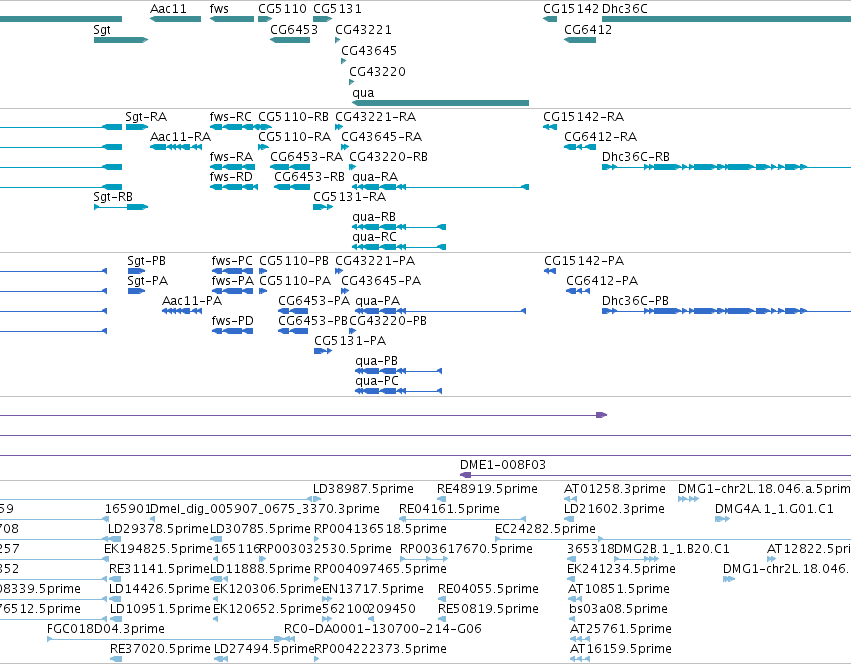Click the LD21602.3prime EST label
The image size is (851, 664).
(614, 509)
